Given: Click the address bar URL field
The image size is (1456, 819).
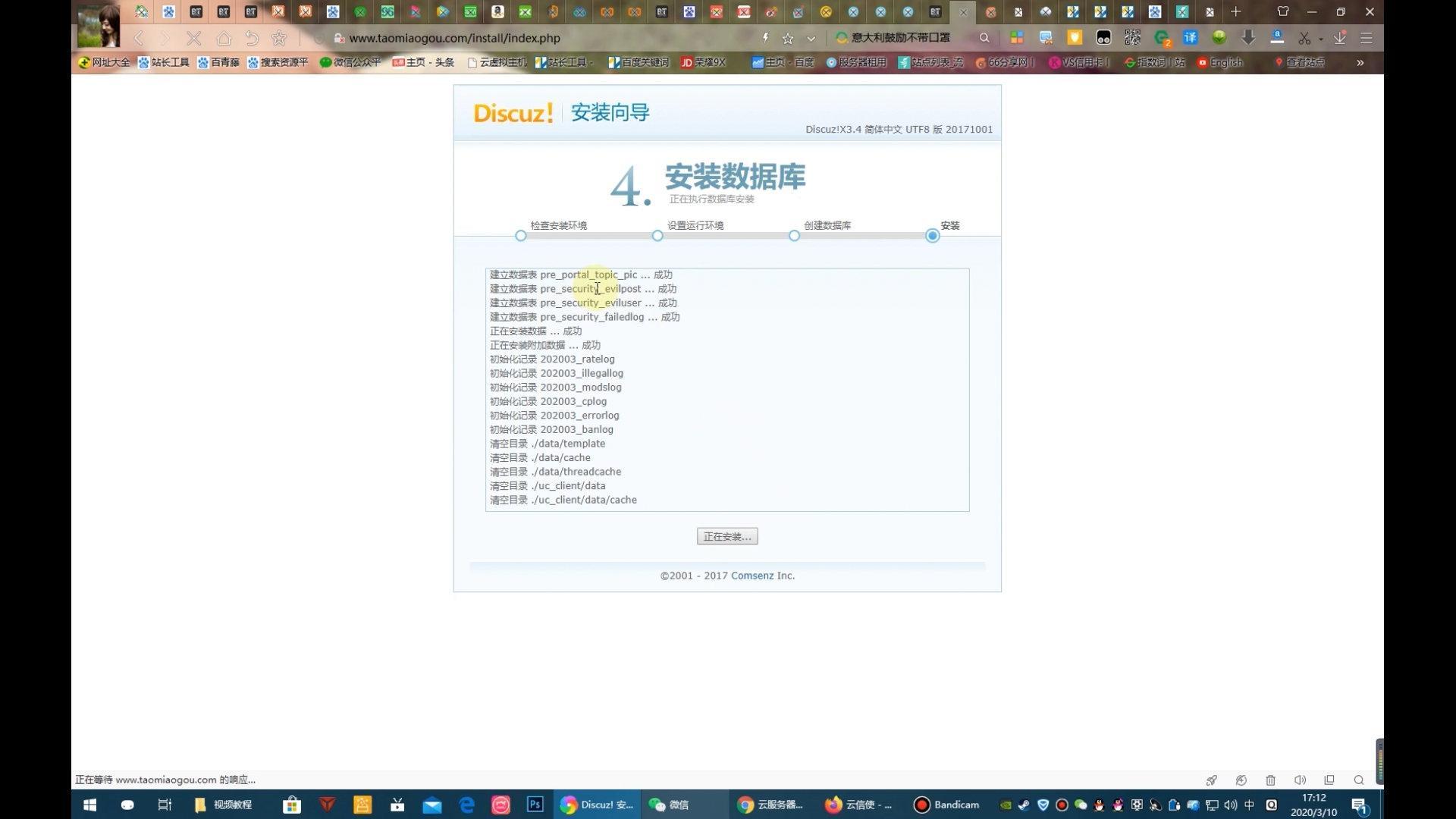Looking at the screenshot, I should 546,38.
